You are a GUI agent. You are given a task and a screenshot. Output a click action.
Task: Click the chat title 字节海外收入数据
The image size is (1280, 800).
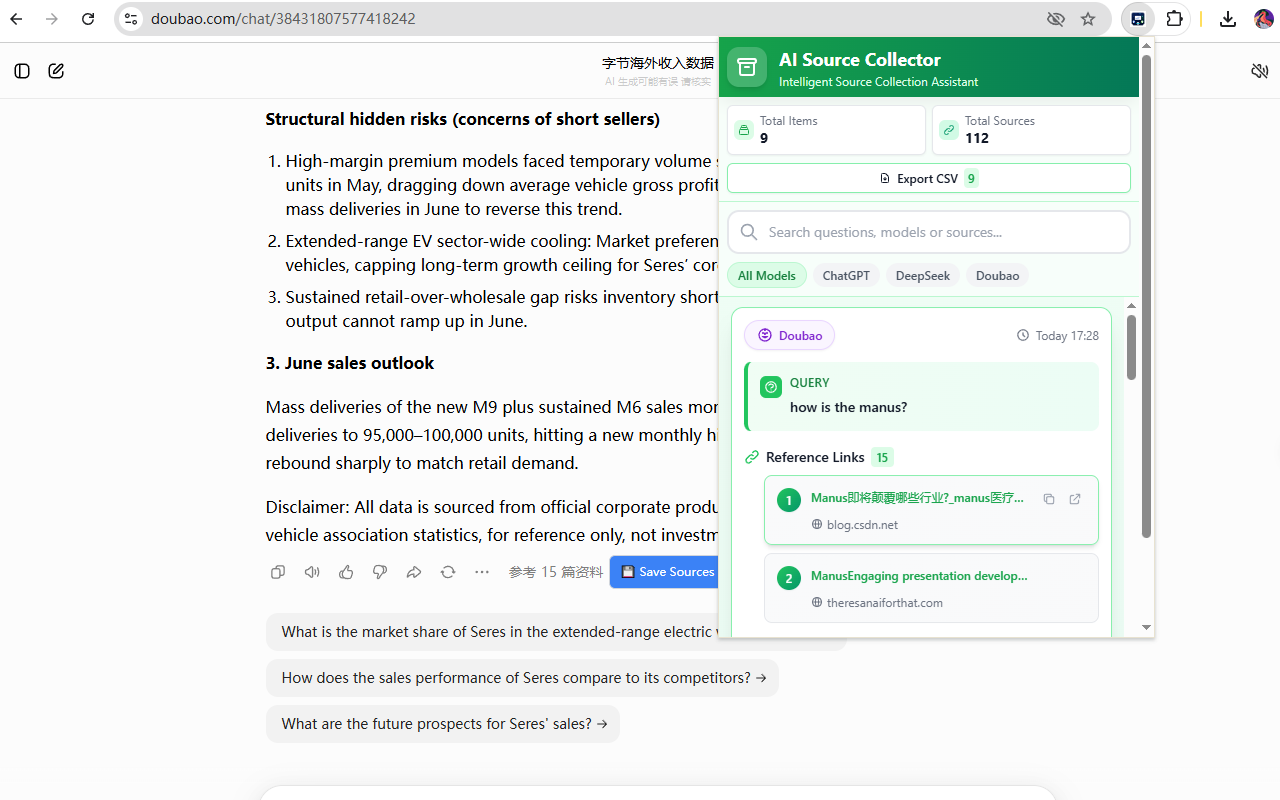click(x=658, y=64)
